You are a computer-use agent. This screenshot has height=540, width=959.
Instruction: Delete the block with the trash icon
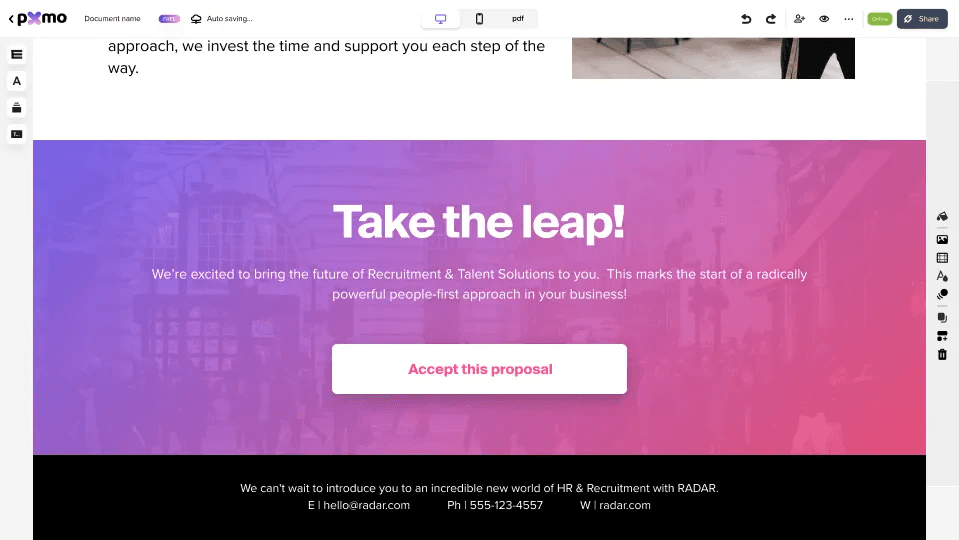[942, 355]
